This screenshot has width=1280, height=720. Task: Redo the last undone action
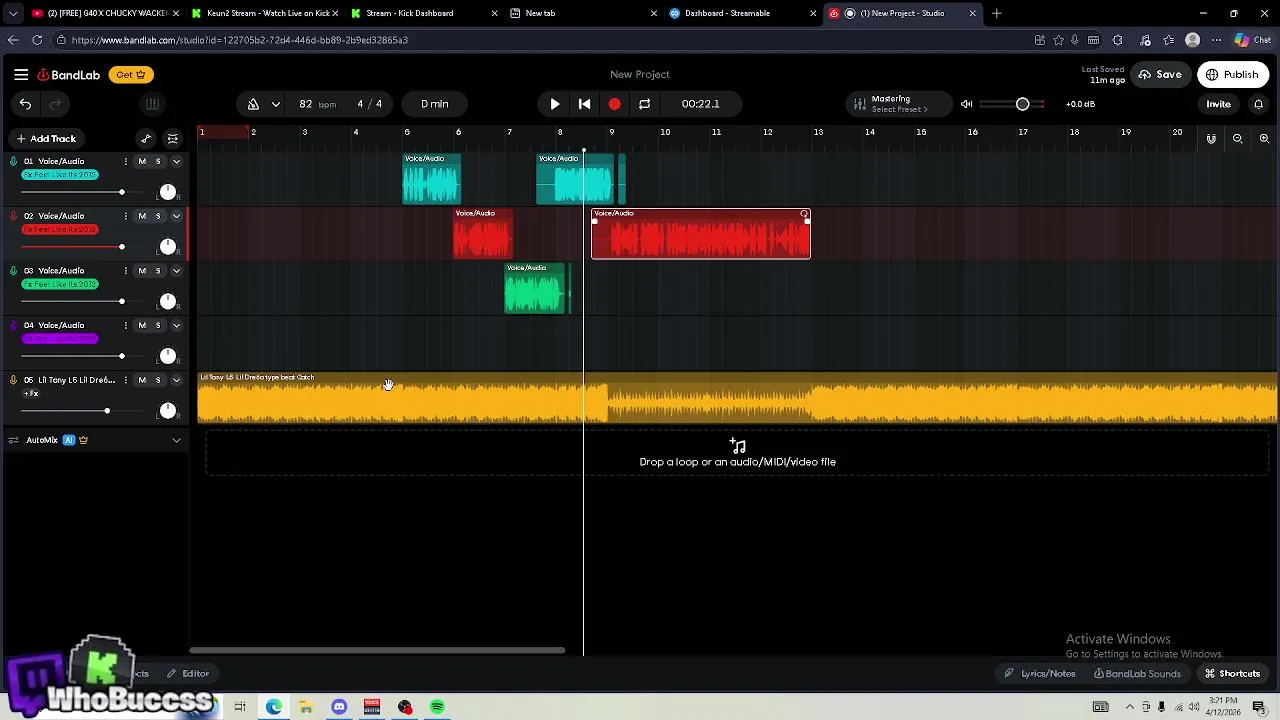pyautogui.click(x=56, y=104)
